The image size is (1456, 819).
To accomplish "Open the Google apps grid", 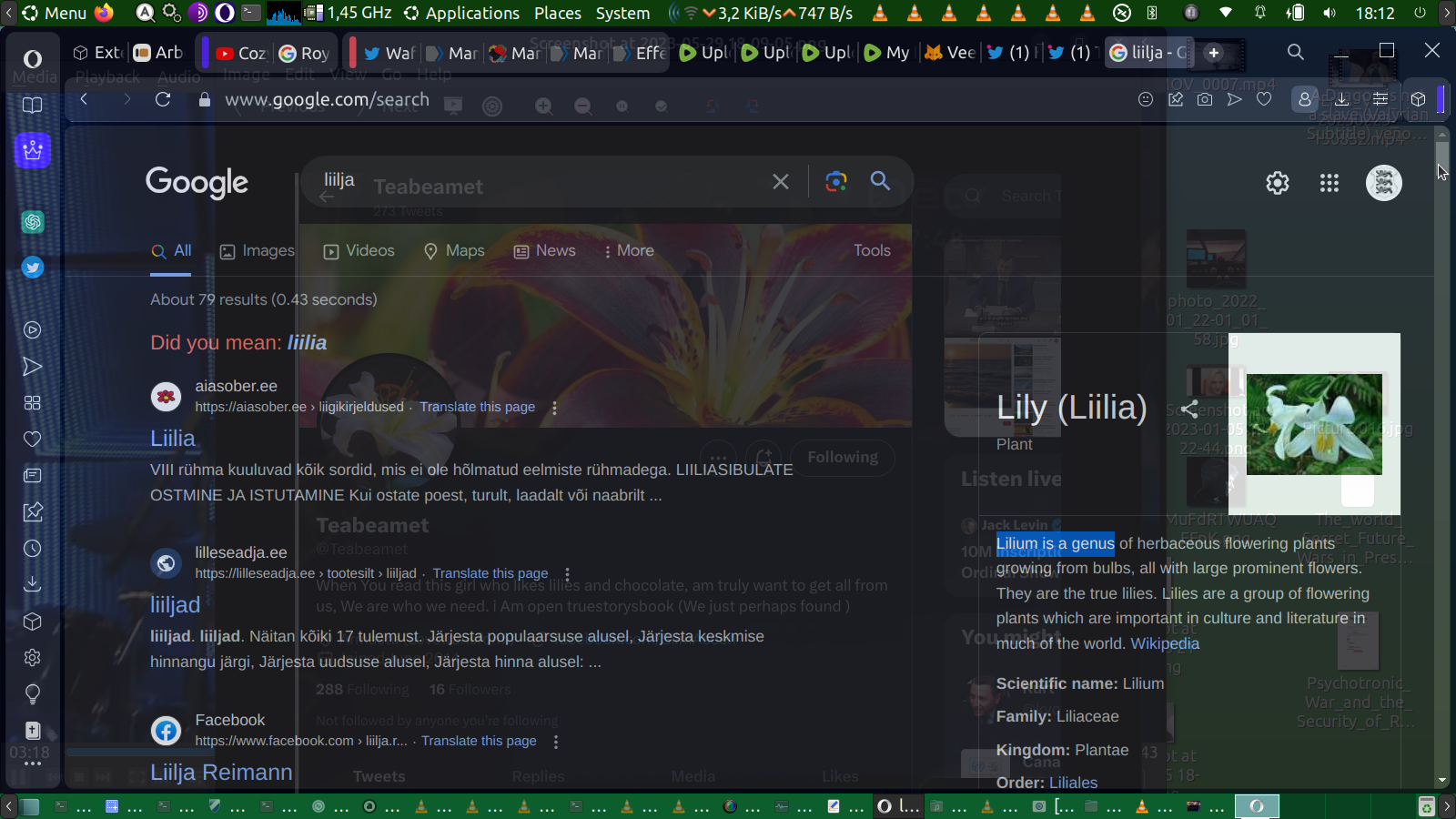I will click(x=1330, y=183).
